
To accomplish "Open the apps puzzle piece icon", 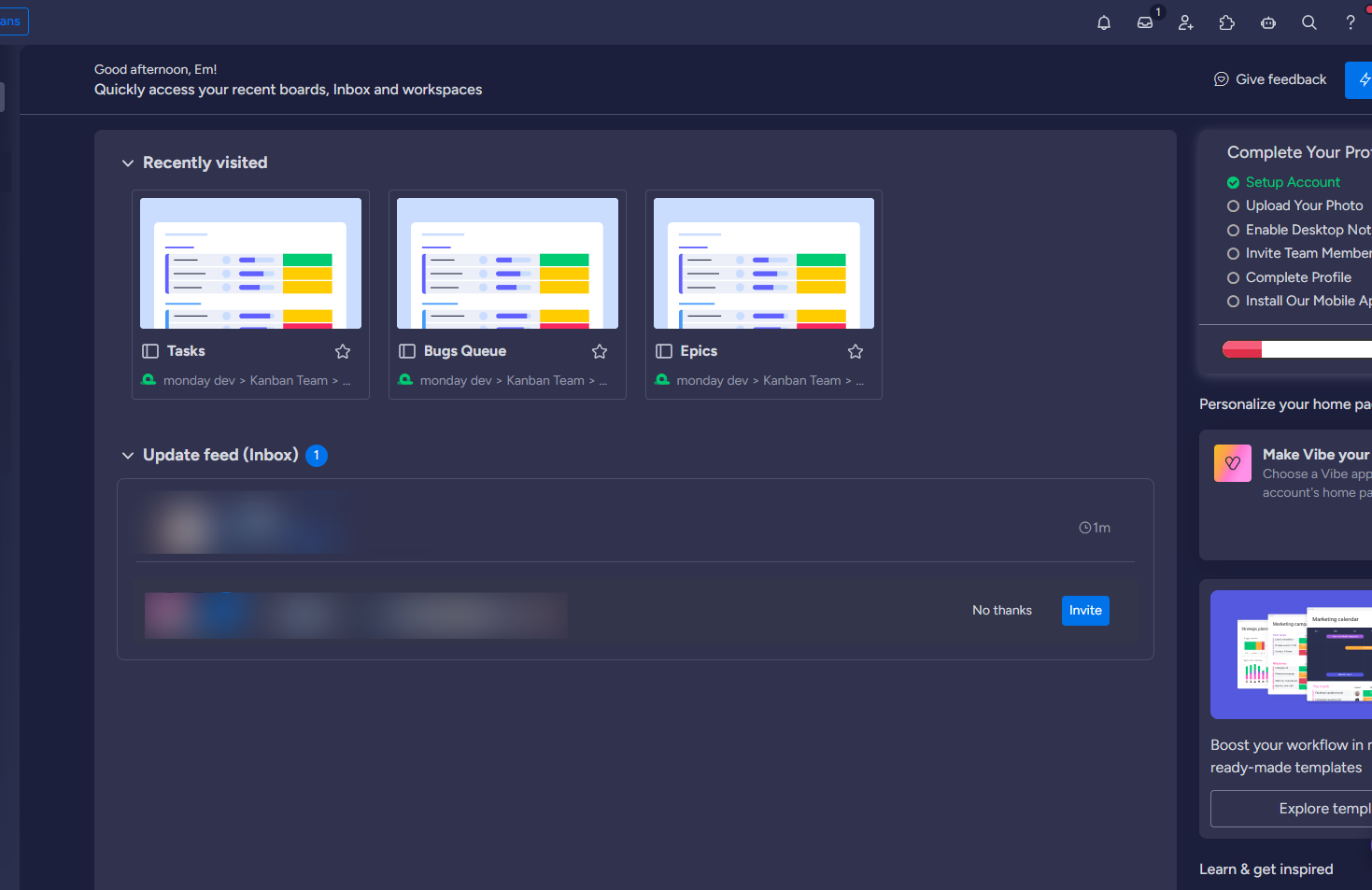I will (1227, 22).
